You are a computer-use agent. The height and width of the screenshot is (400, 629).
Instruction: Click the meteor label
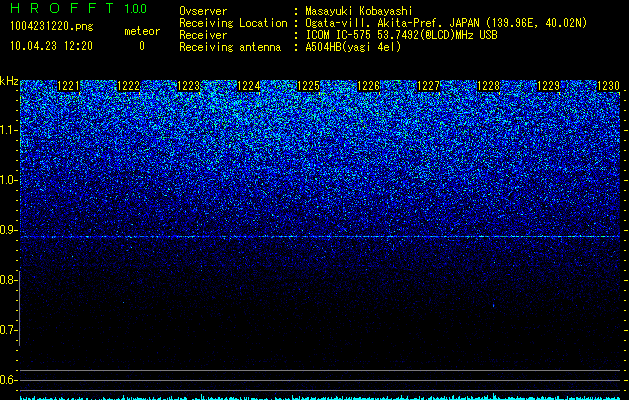tap(142, 31)
